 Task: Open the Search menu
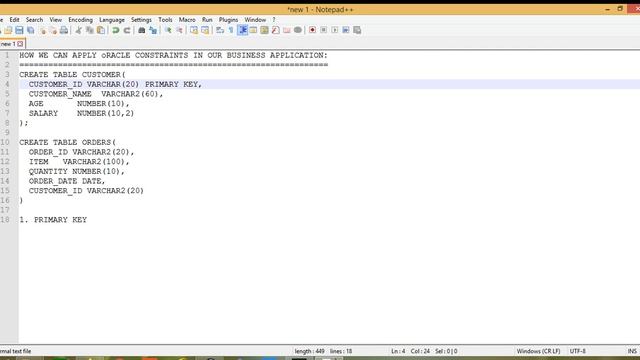click(34, 20)
